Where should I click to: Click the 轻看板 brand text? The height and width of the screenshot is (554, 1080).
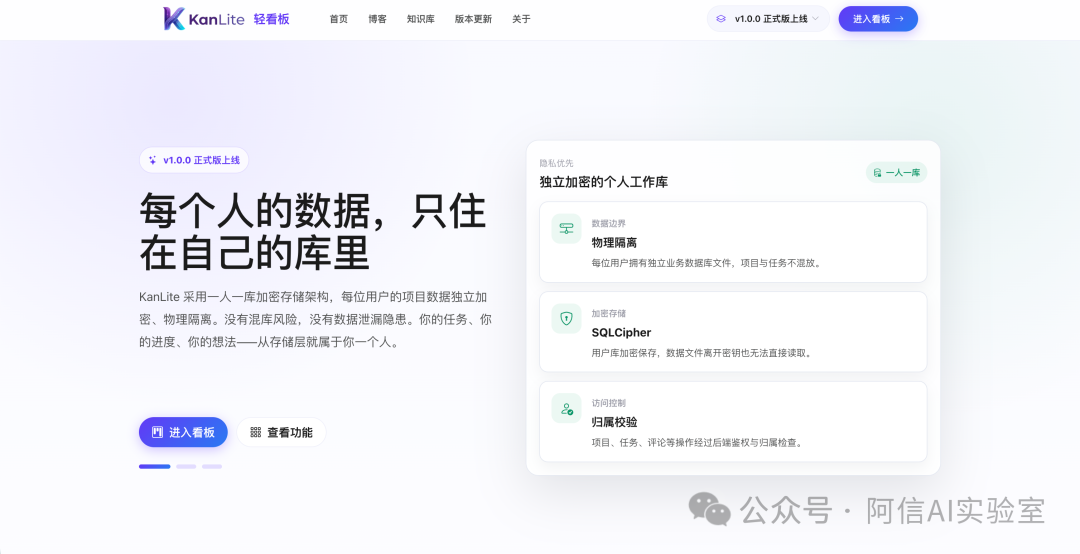coord(271,19)
